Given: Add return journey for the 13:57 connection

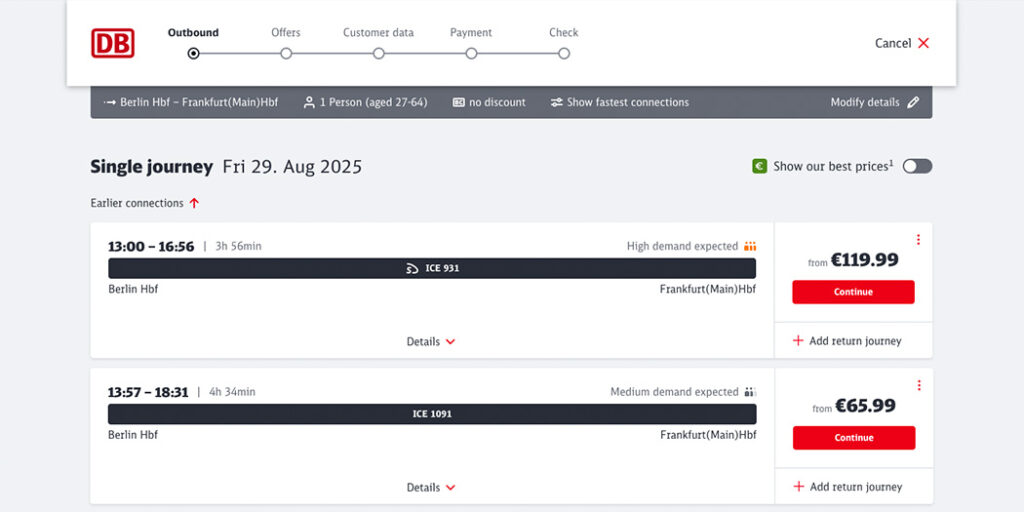Looking at the screenshot, I should 848,487.
